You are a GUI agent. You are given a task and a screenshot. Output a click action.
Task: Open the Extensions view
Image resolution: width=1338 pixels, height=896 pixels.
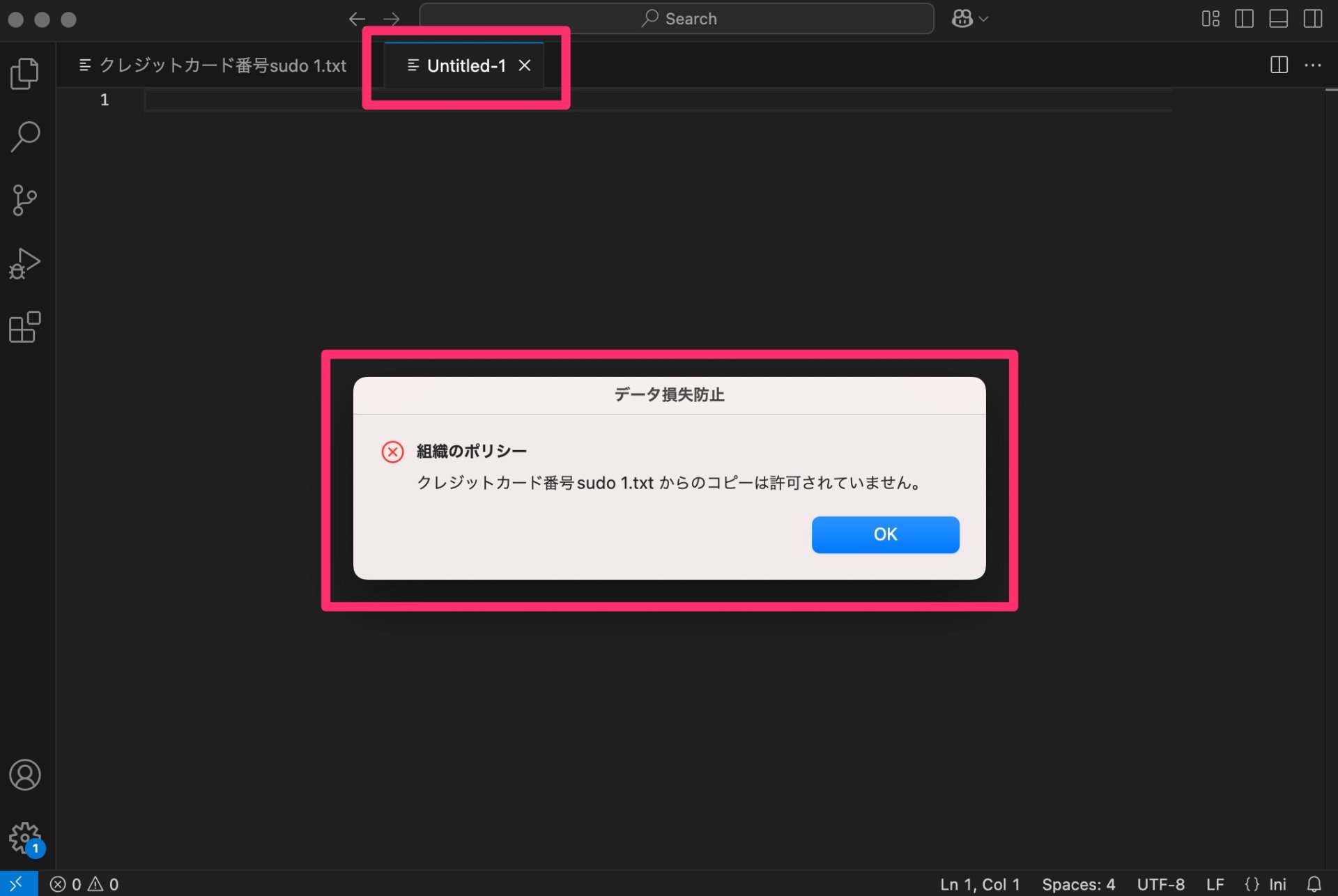[x=25, y=327]
